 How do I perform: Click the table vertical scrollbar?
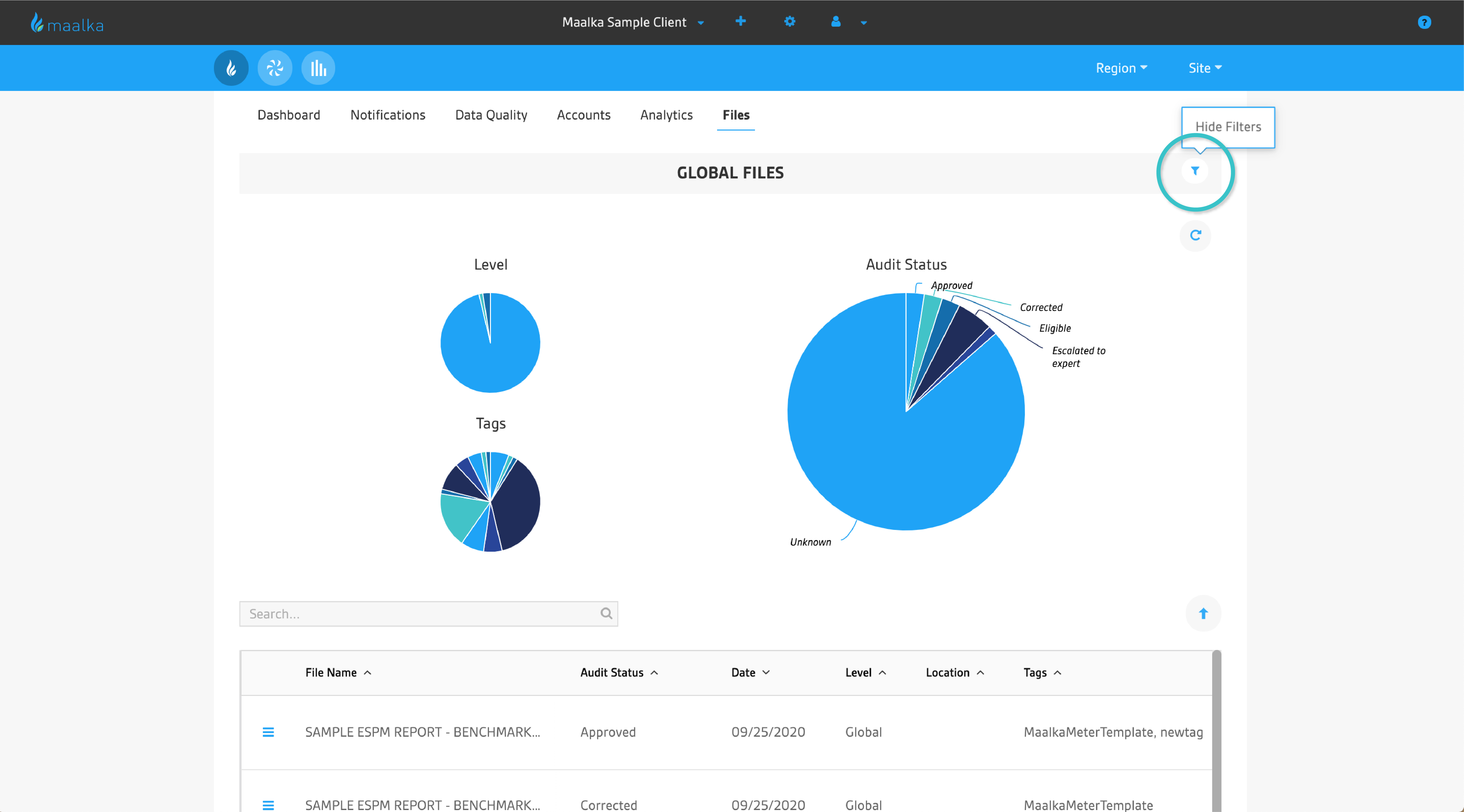coord(1216,731)
